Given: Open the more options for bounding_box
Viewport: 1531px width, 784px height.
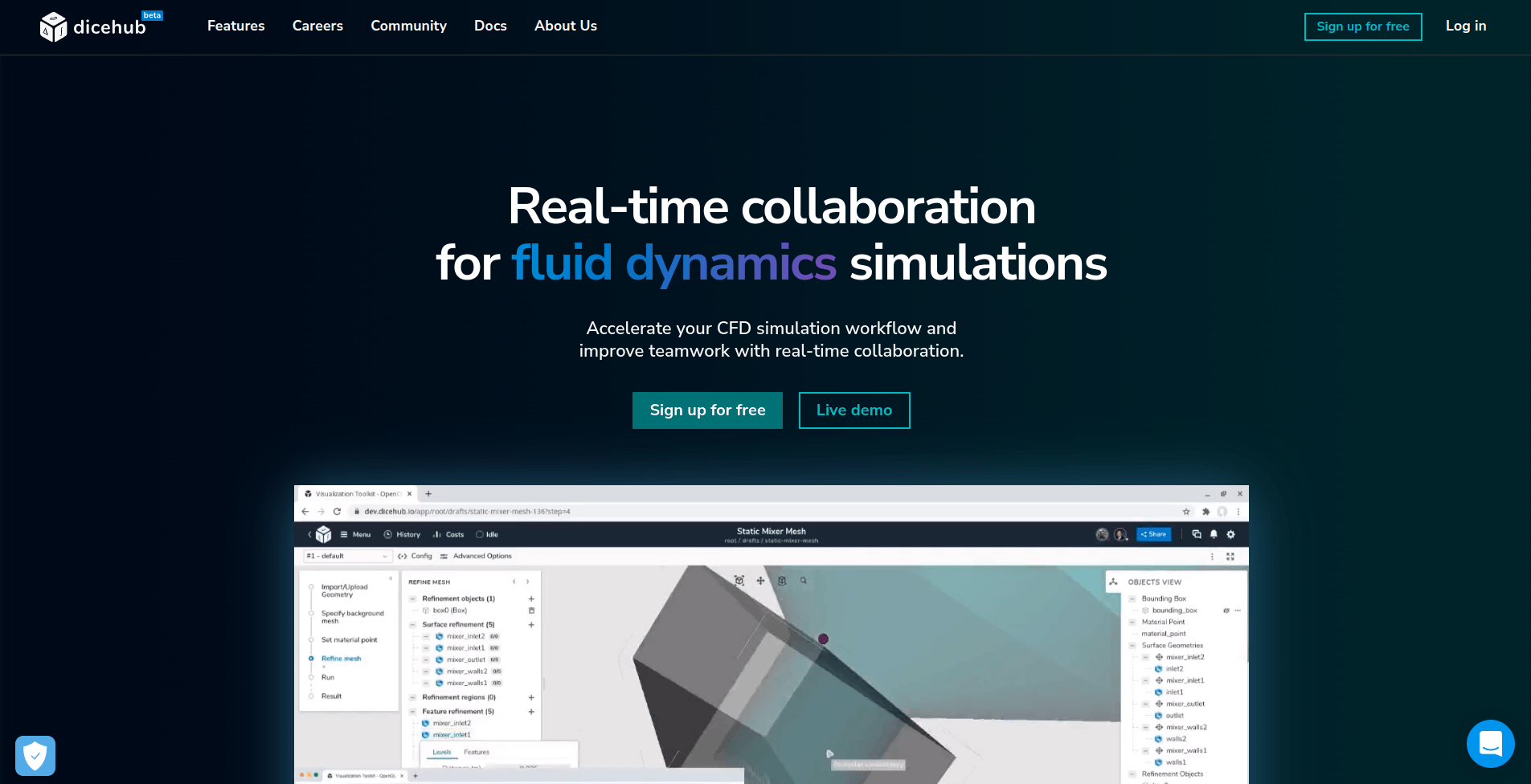Looking at the screenshot, I should click(x=1238, y=610).
